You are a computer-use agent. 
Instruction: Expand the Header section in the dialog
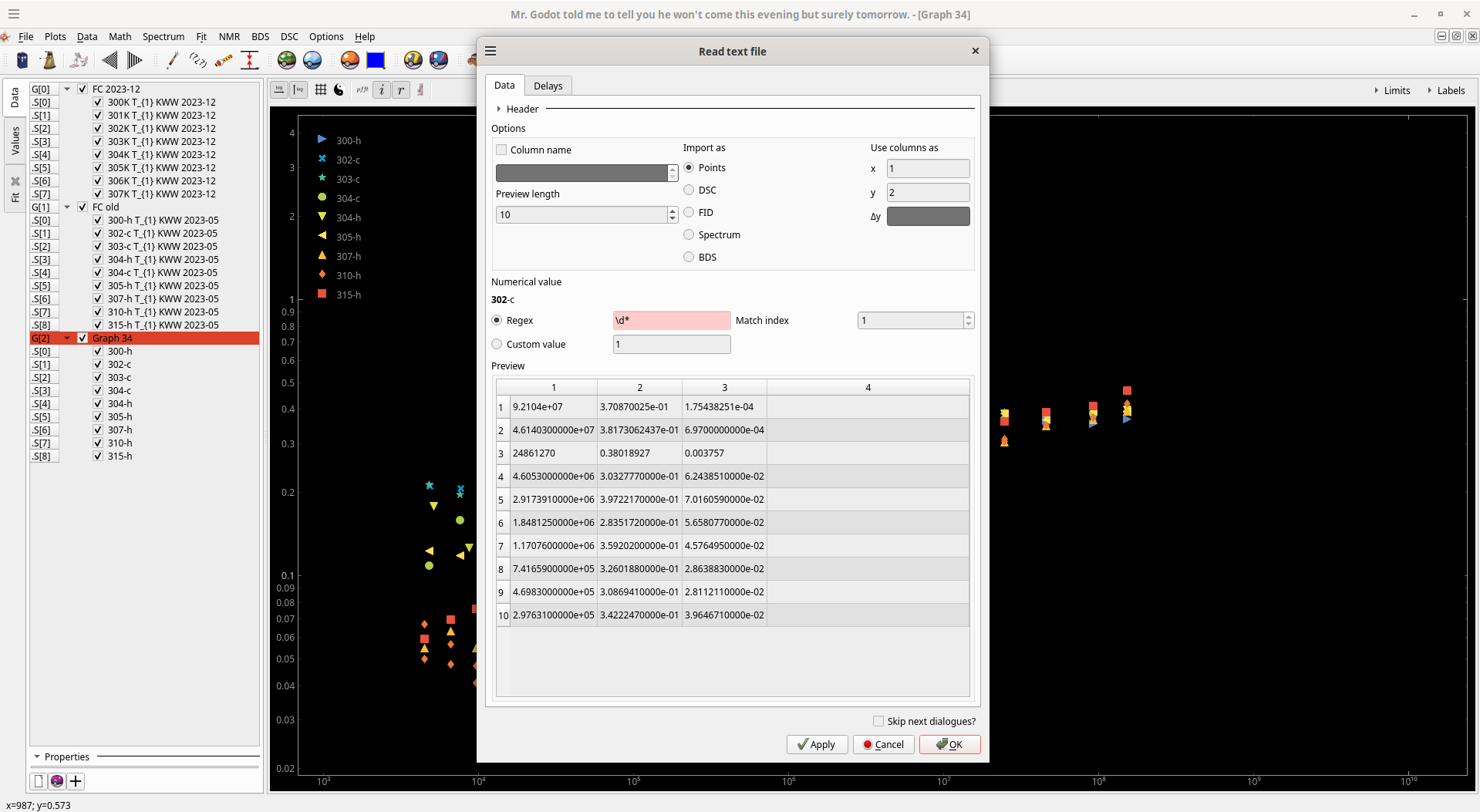(x=499, y=109)
